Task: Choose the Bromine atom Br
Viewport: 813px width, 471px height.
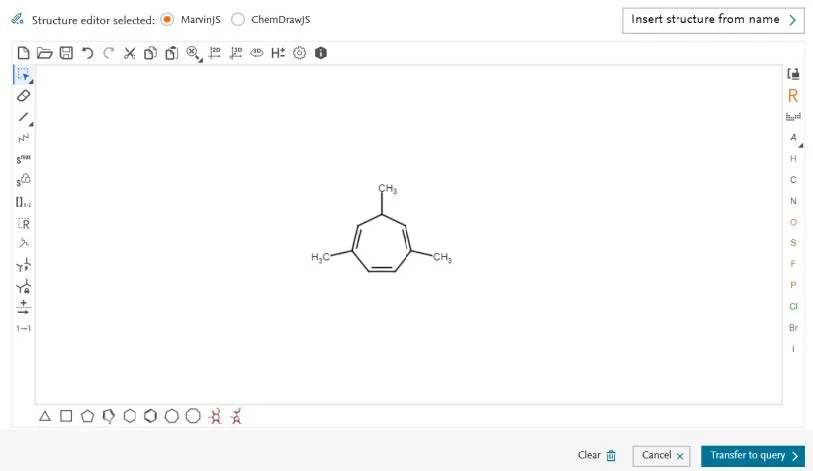Action: click(x=793, y=328)
